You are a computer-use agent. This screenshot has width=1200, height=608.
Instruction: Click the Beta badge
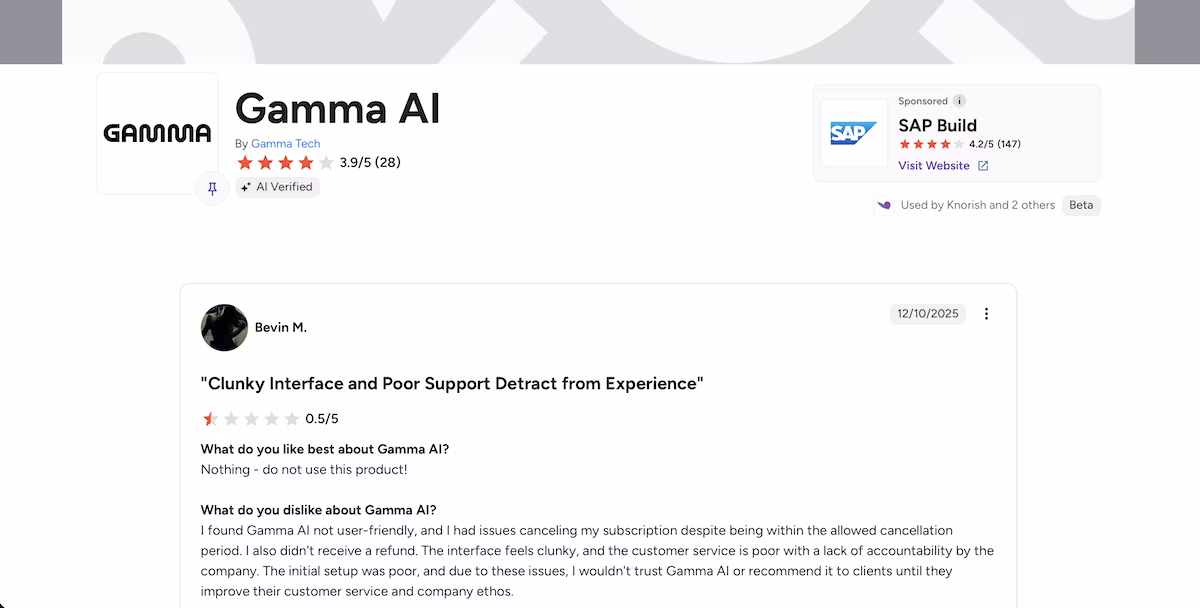tap(1081, 205)
